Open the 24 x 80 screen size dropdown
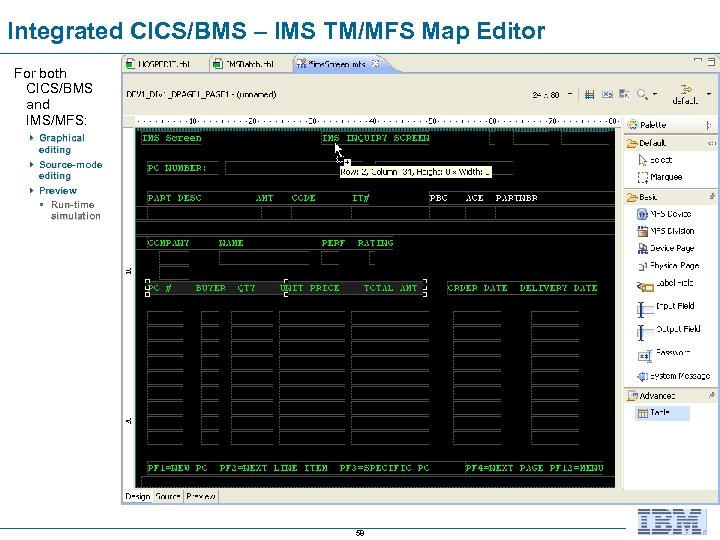The image size is (720, 540). 570,94
